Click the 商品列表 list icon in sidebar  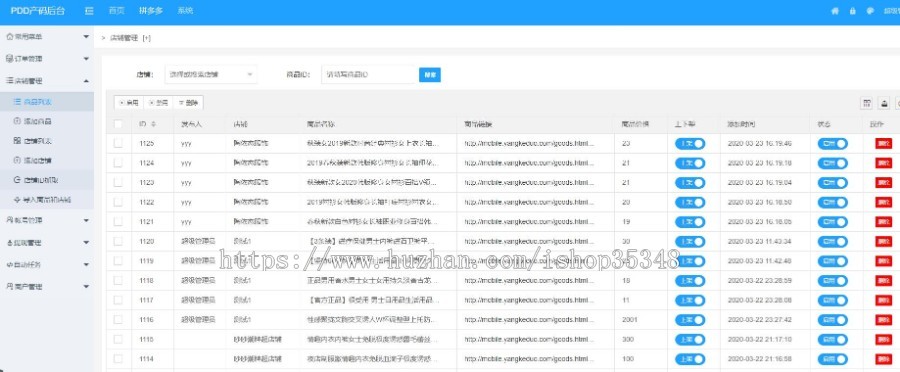(x=17, y=102)
